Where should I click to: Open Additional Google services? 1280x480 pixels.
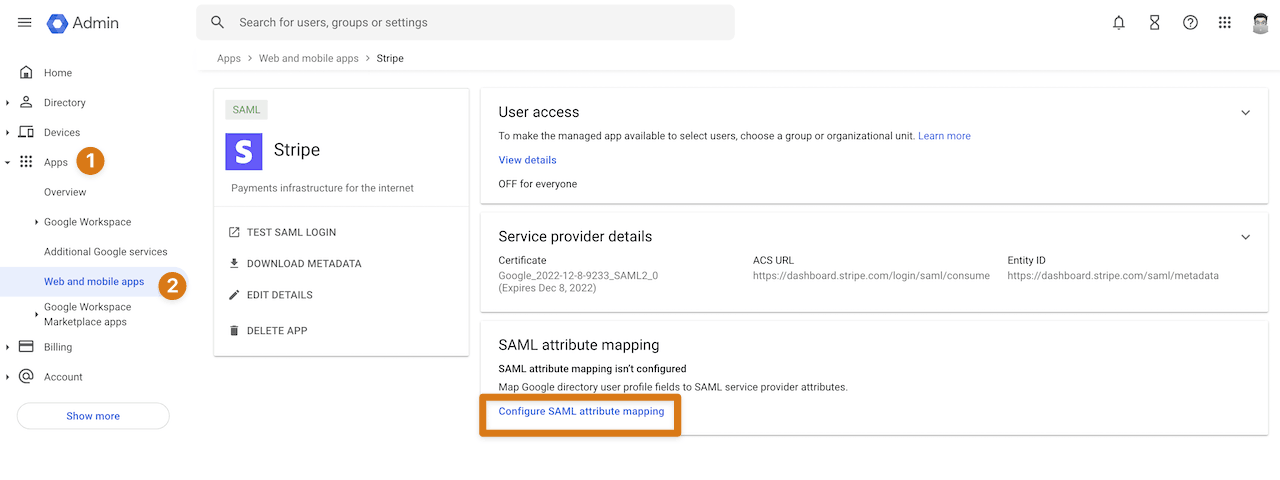[106, 252]
